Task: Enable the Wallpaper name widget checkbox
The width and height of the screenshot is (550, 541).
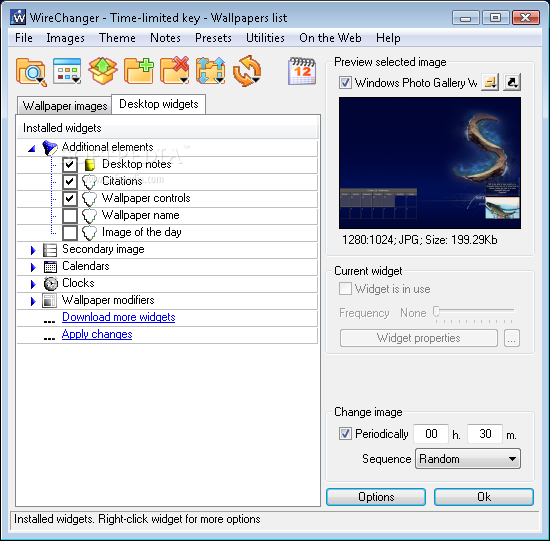Action: [70, 215]
